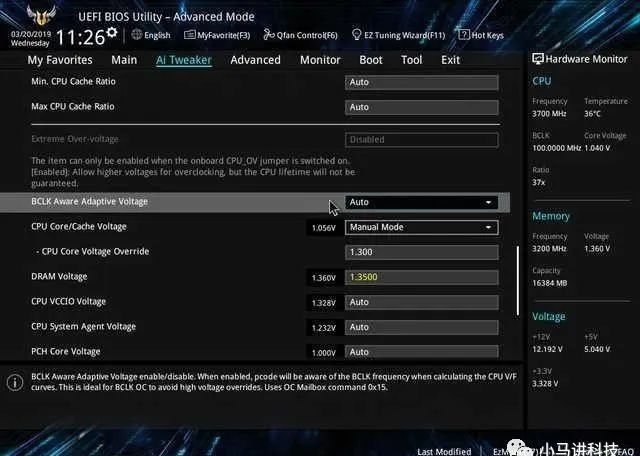
Task: Click PCH Core Voltage Auto field
Action: tap(422, 351)
